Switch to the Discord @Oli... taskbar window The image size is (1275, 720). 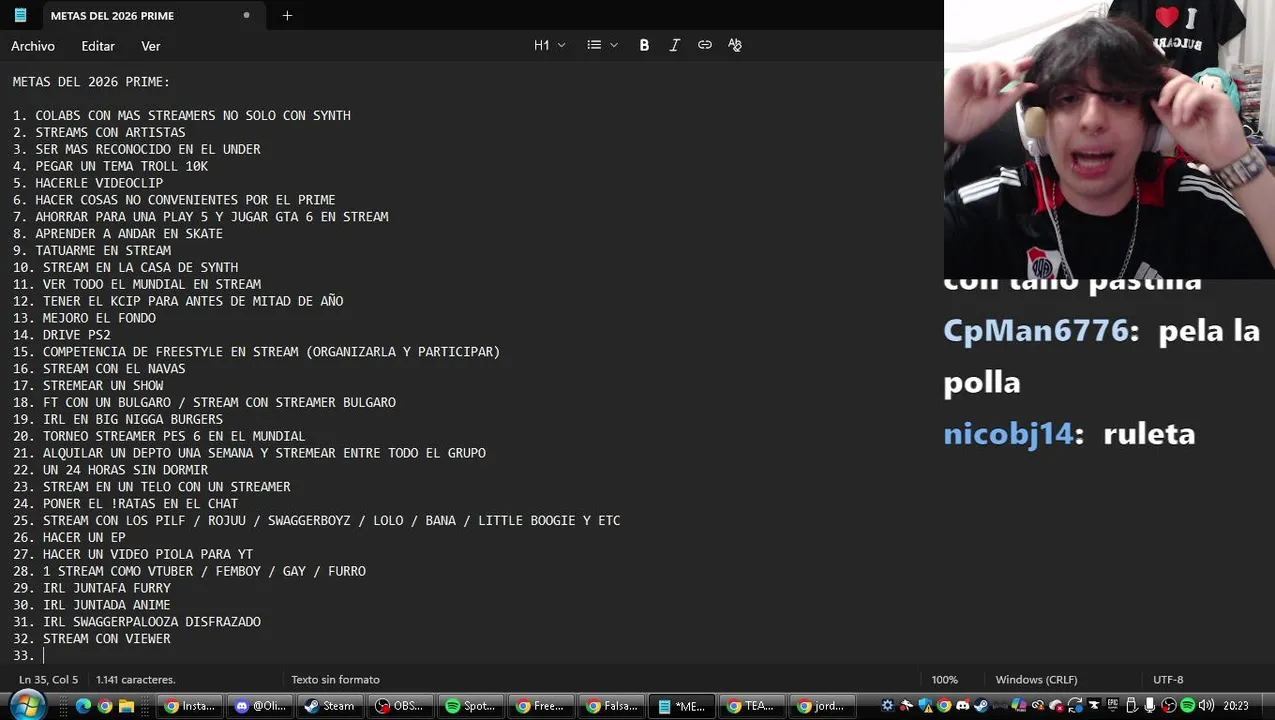pos(260,706)
